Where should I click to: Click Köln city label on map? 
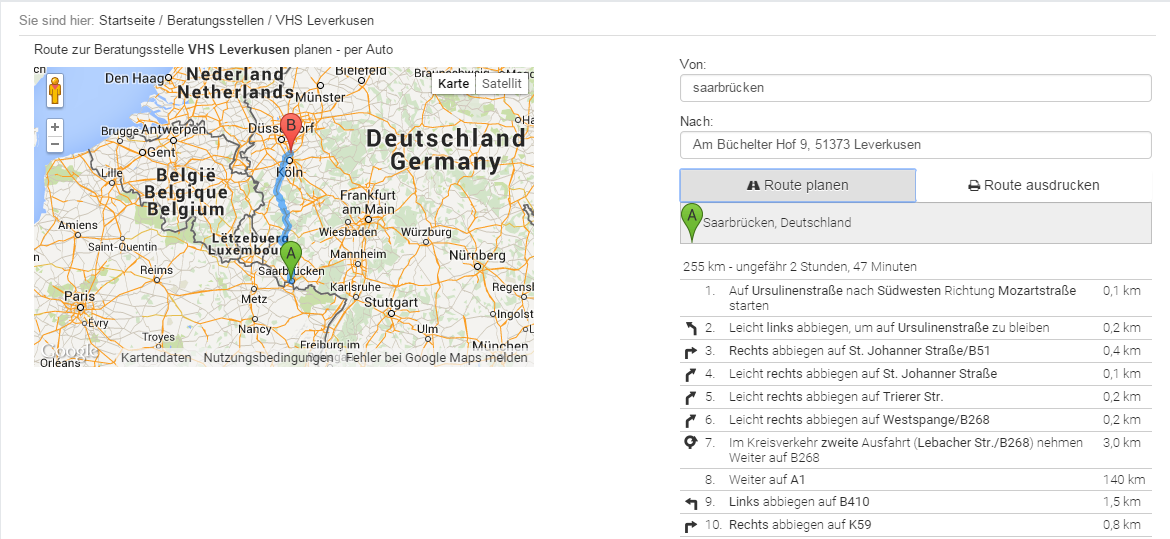pos(292,172)
